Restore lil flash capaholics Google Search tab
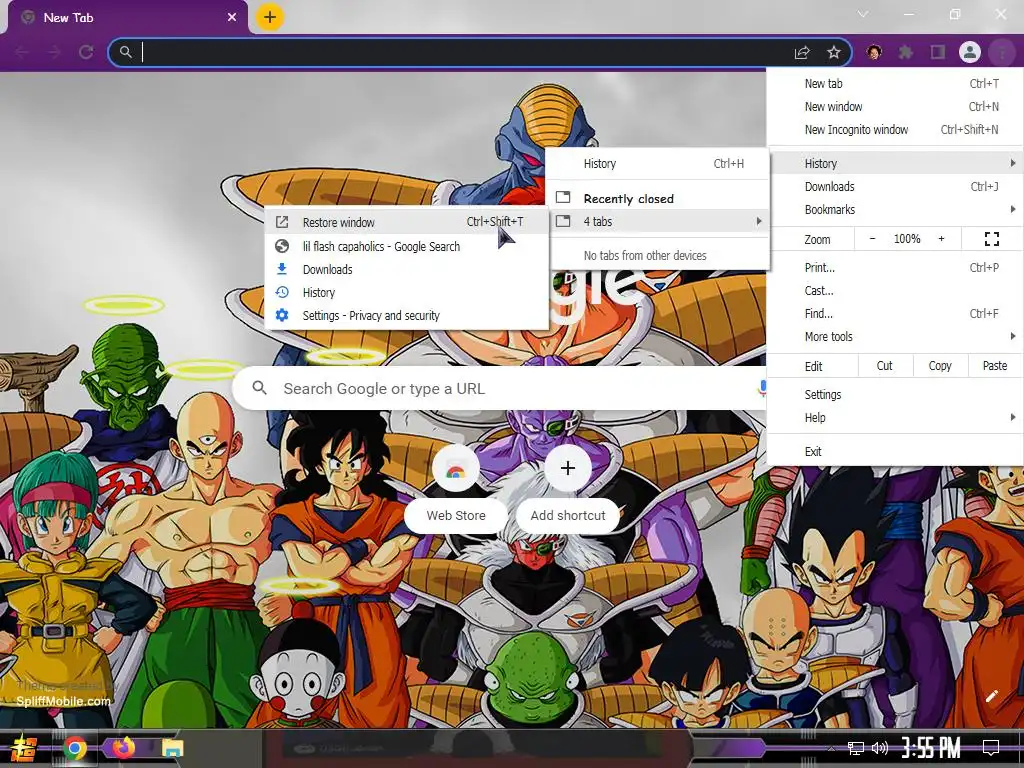The height and width of the screenshot is (768, 1024). [x=407, y=246]
